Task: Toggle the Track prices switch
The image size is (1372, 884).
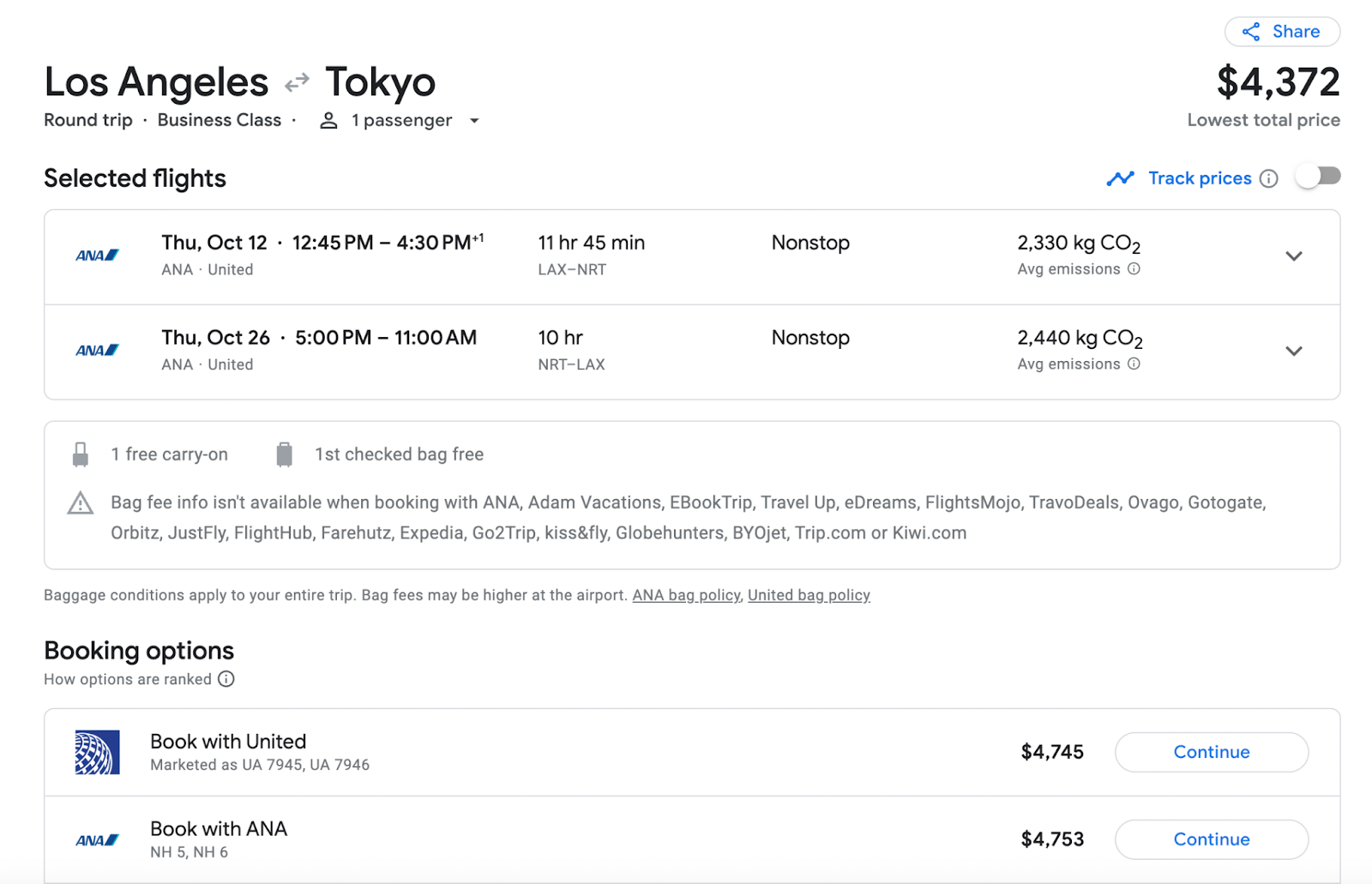Action: click(x=1318, y=177)
